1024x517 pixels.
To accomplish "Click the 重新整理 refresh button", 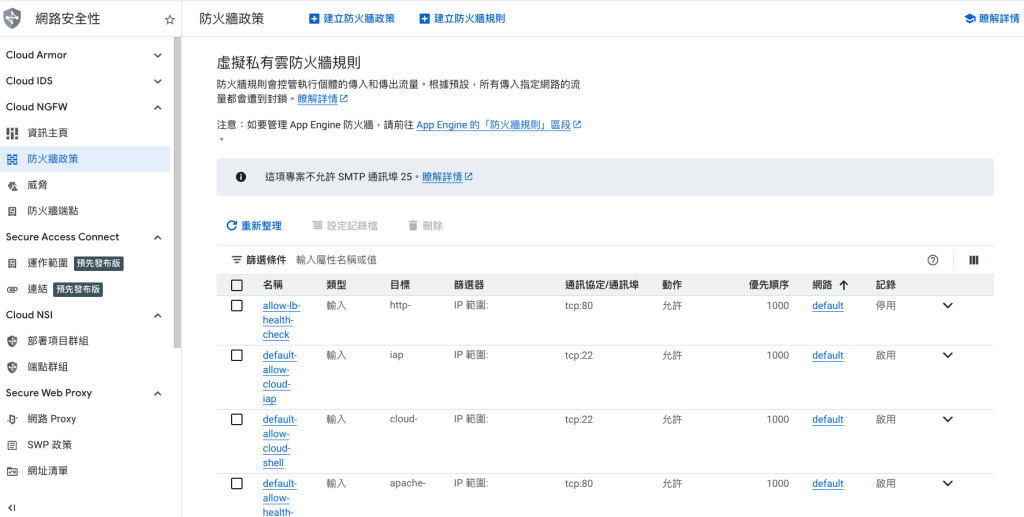I will pos(254,226).
